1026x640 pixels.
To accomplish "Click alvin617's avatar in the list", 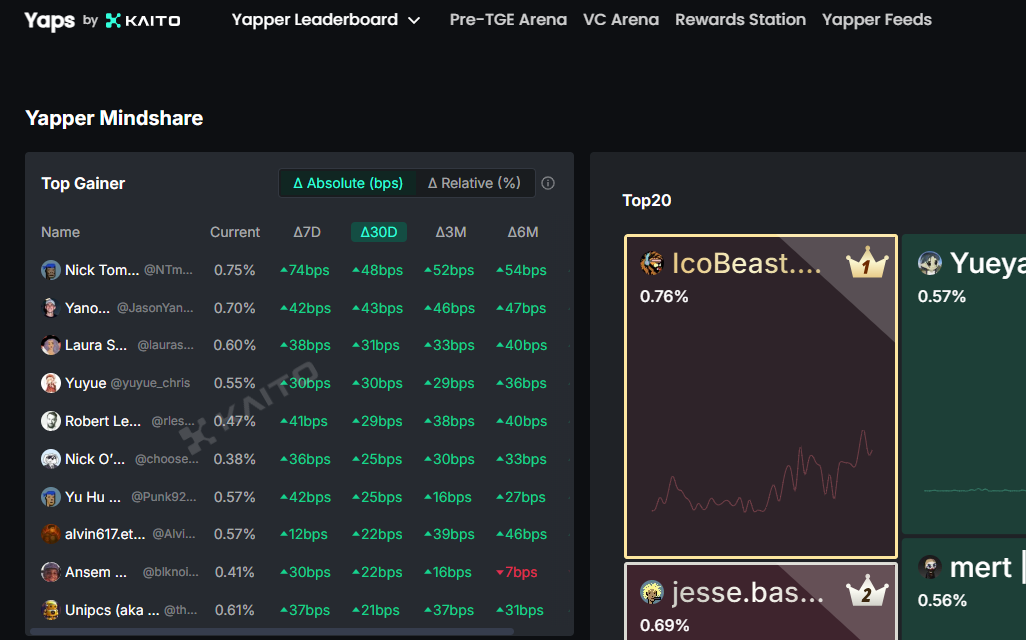I will point(51,534).
